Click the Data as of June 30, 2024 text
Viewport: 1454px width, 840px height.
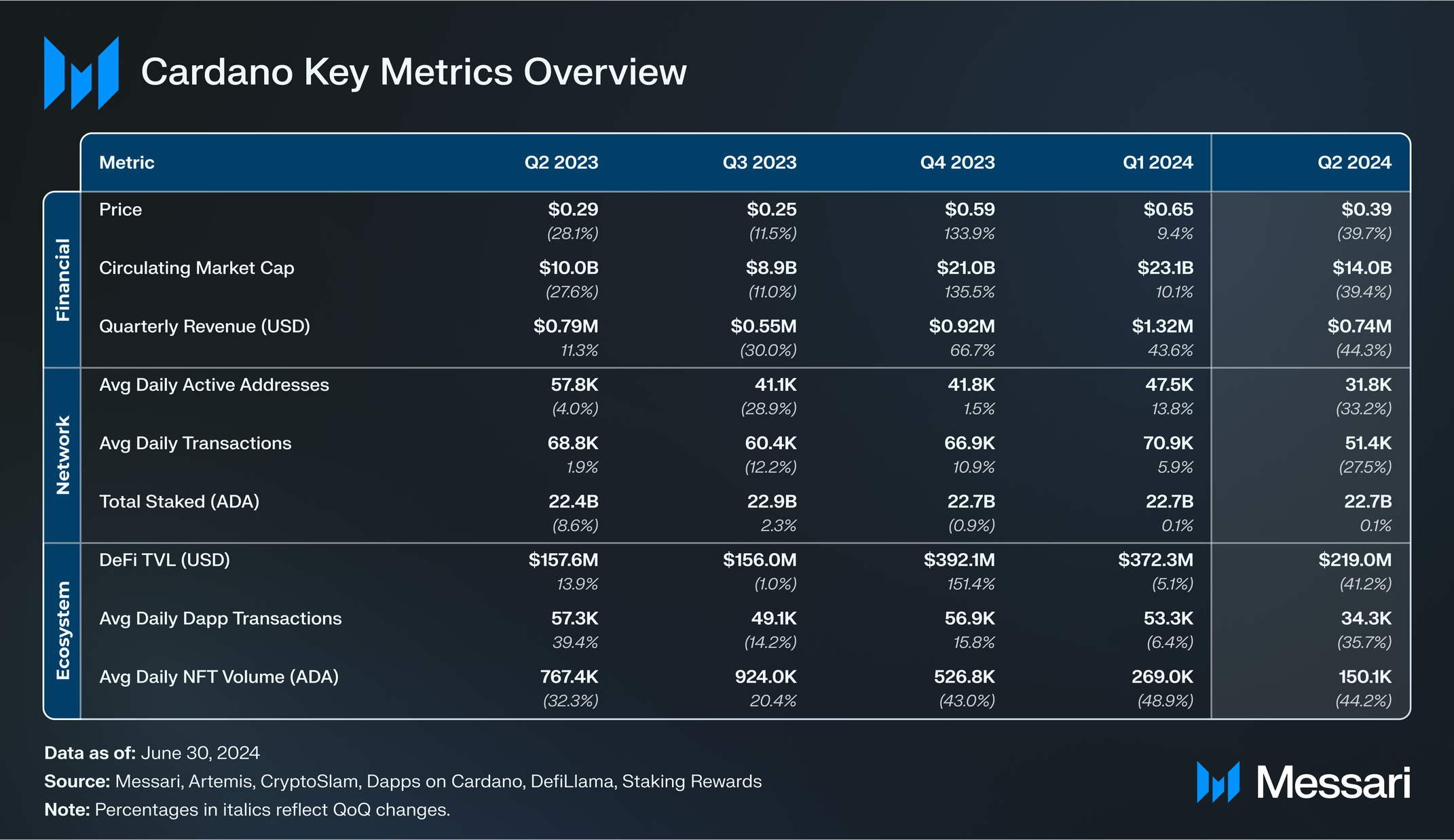coord(152,753)
